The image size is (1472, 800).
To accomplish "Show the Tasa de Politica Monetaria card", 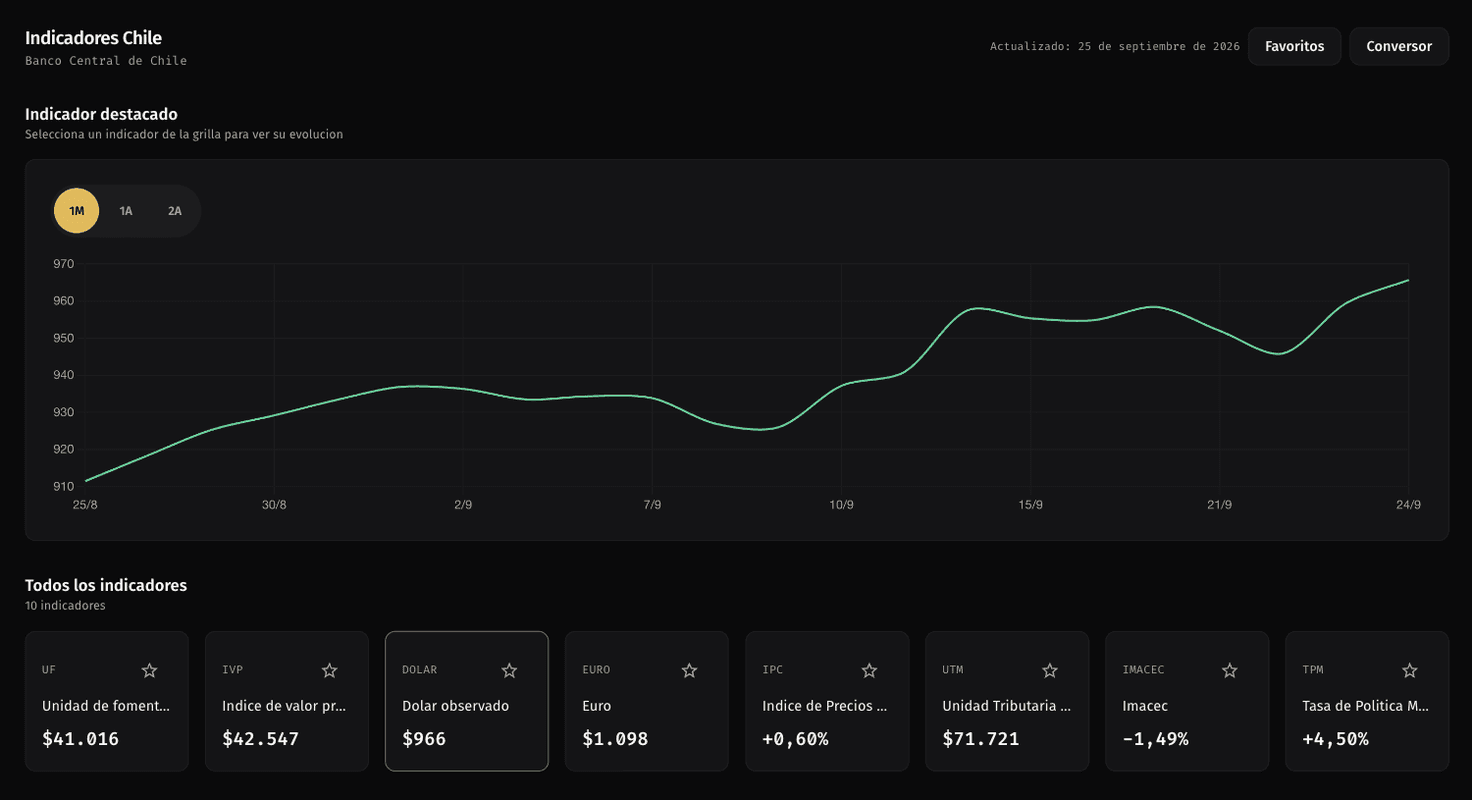I will point(1367,701).
